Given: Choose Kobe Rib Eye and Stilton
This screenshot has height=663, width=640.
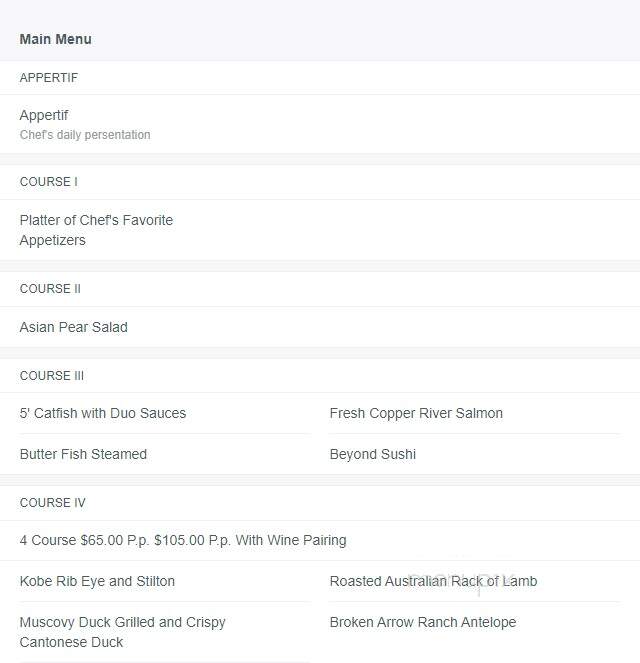Looking at the screenshot, I should 97,581.
